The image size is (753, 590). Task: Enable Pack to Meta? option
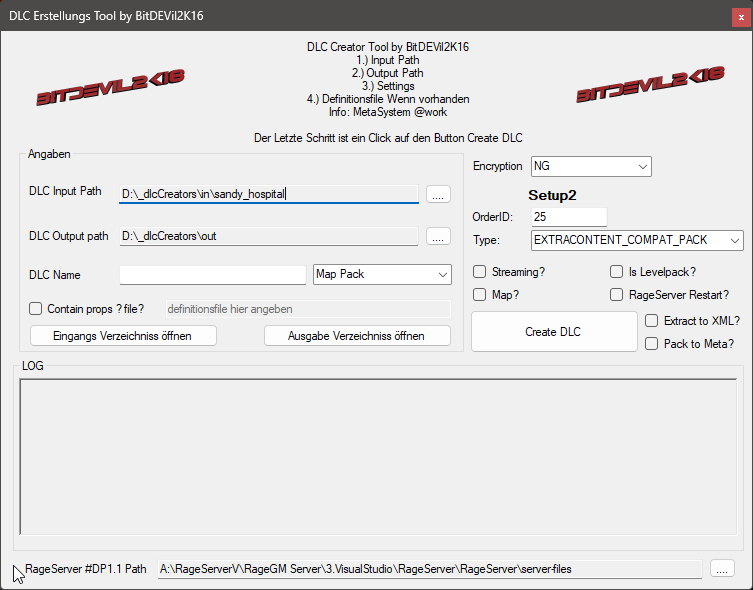[652, 344]
